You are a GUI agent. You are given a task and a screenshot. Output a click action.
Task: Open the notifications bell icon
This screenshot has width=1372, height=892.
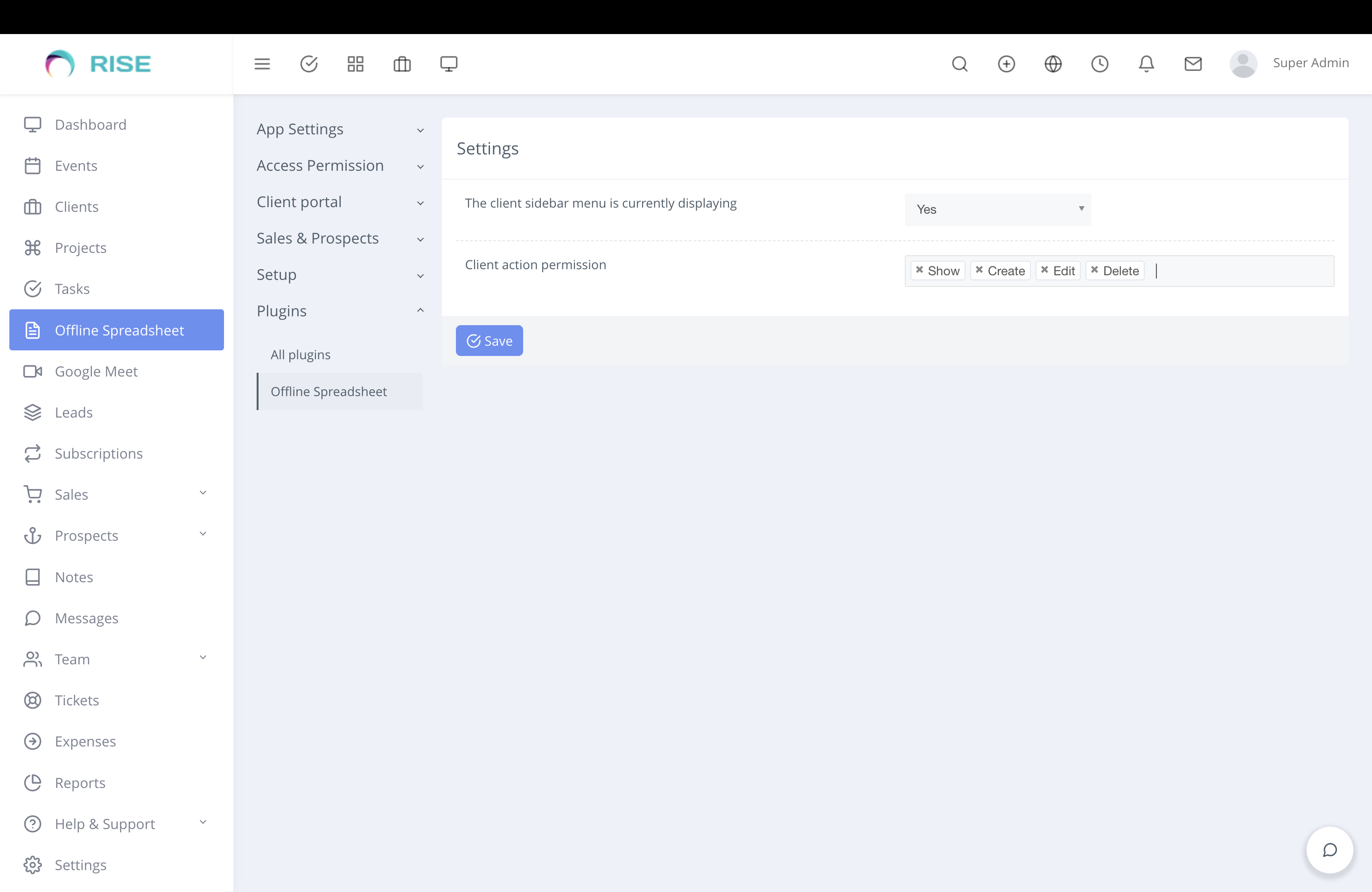pos(1146,63)
